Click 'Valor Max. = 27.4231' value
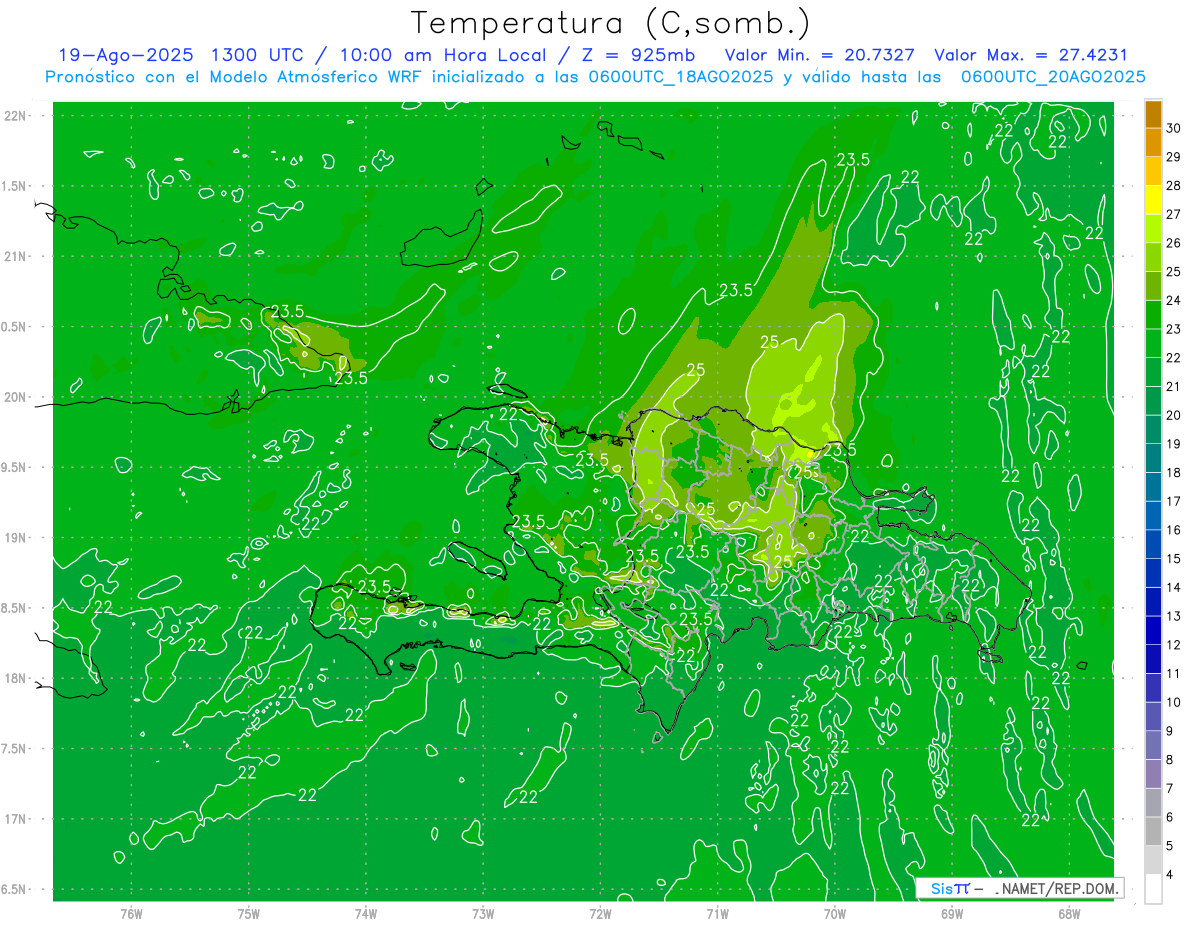Image resolution: width=1200 pixels, height=927 pixels. pos(1030,55)
